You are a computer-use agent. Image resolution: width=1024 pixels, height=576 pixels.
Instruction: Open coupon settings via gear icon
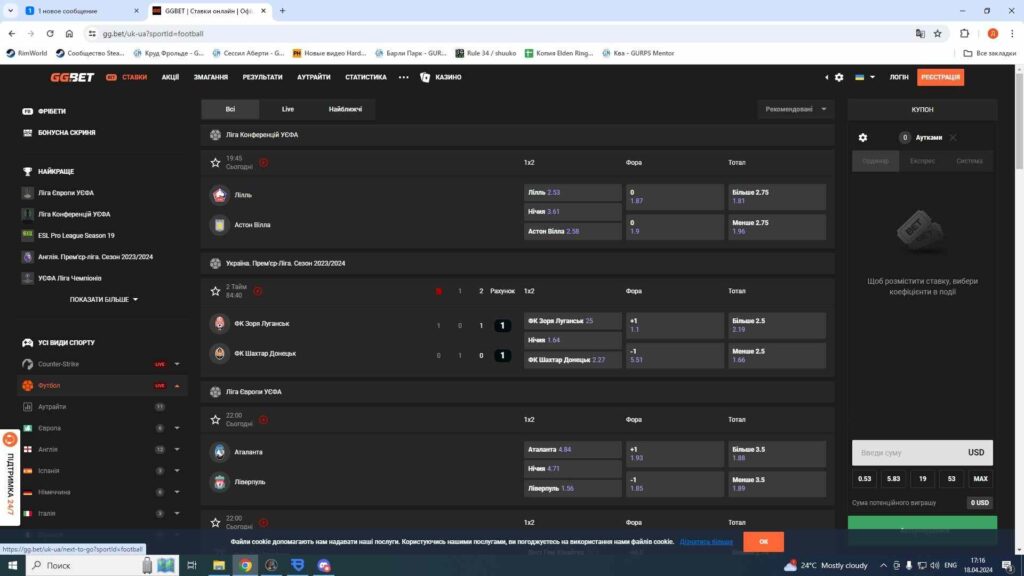(x=862, y=138)
